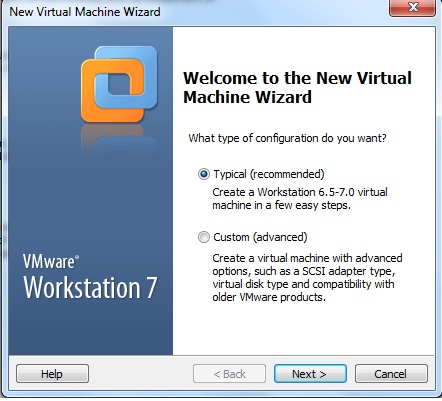Click the 'What type of configuration do you want?' text
Screen dimensions: 442x401
(287, 138)
